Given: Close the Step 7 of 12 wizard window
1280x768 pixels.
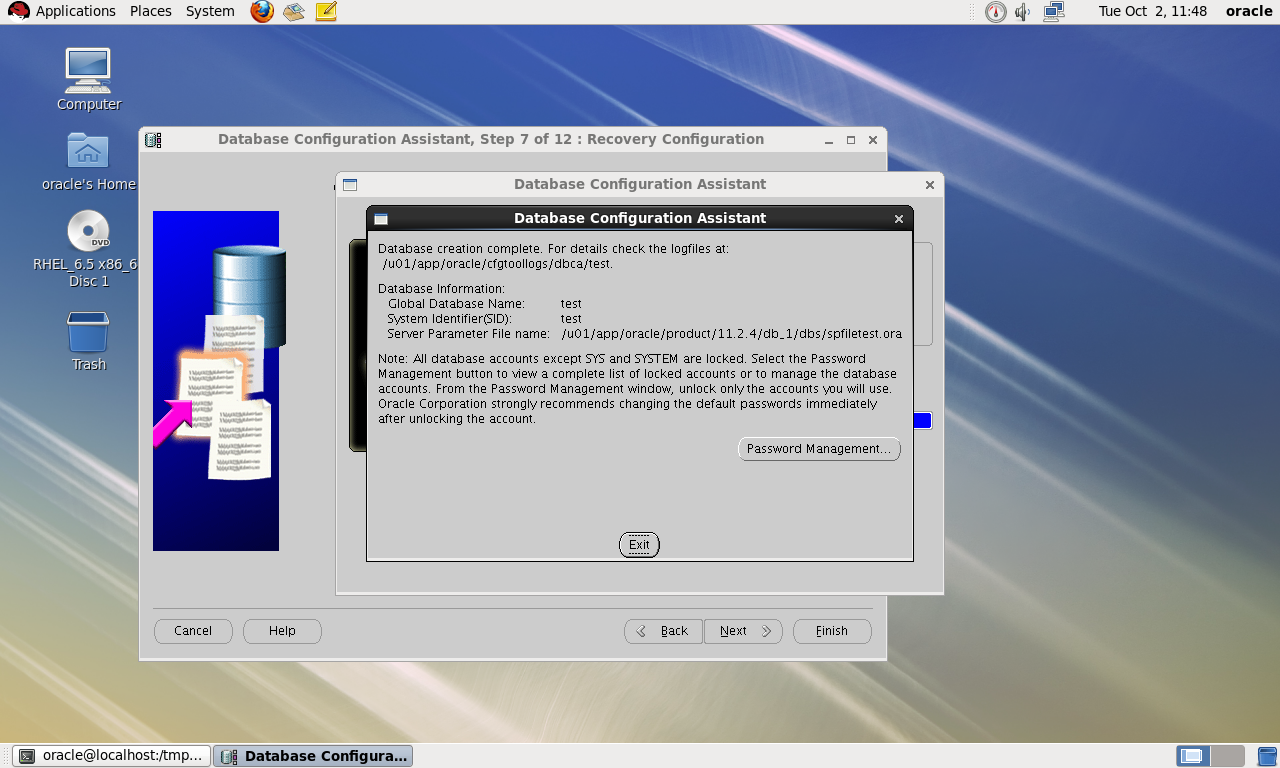Looking at the screenshot, I should pos(873,140).
